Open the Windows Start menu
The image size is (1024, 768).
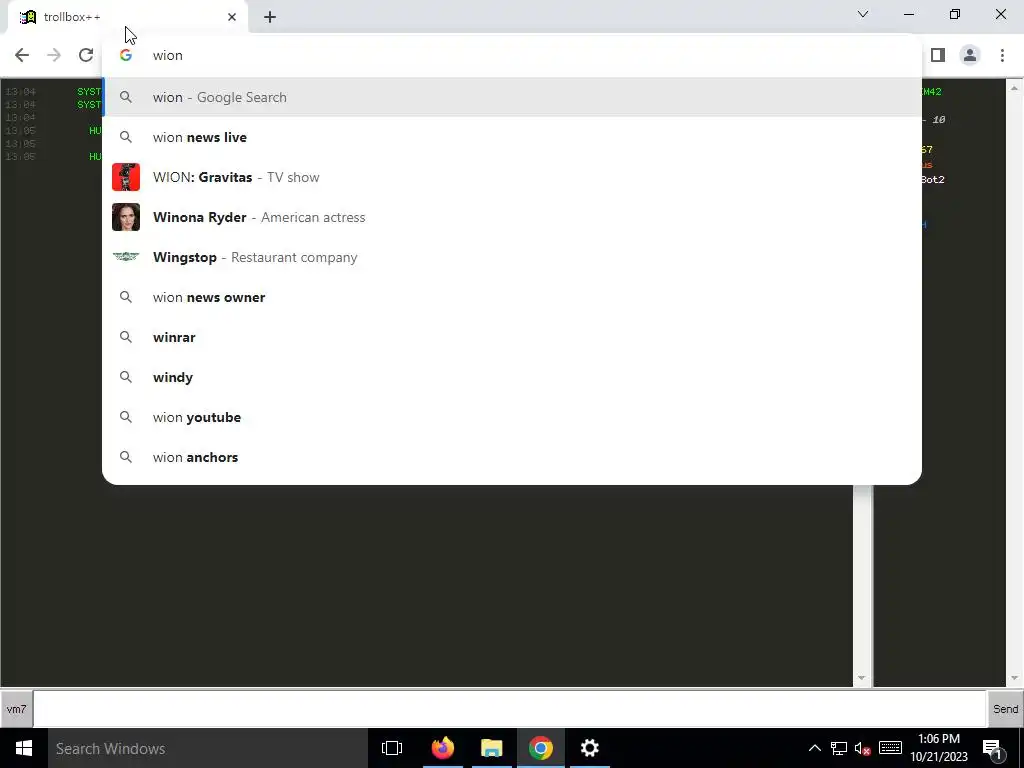[24, 748]
